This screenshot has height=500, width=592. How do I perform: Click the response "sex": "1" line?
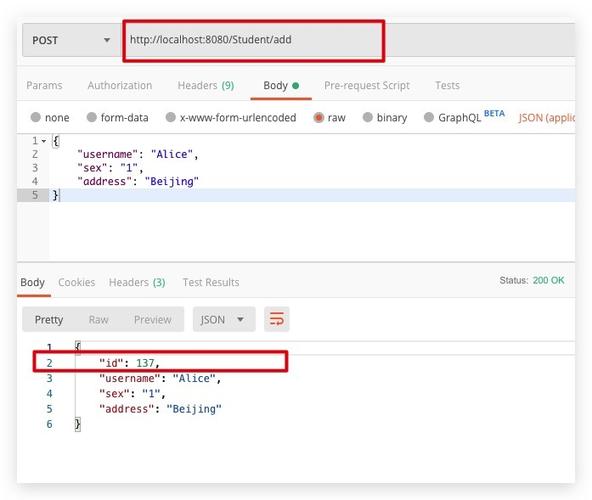pos(132,394)
